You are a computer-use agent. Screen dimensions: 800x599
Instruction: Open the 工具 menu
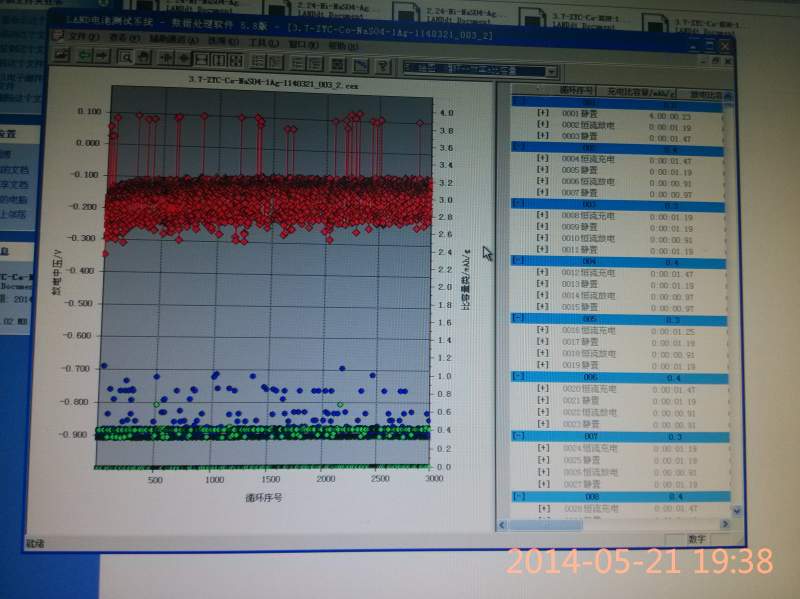(264, 43)
